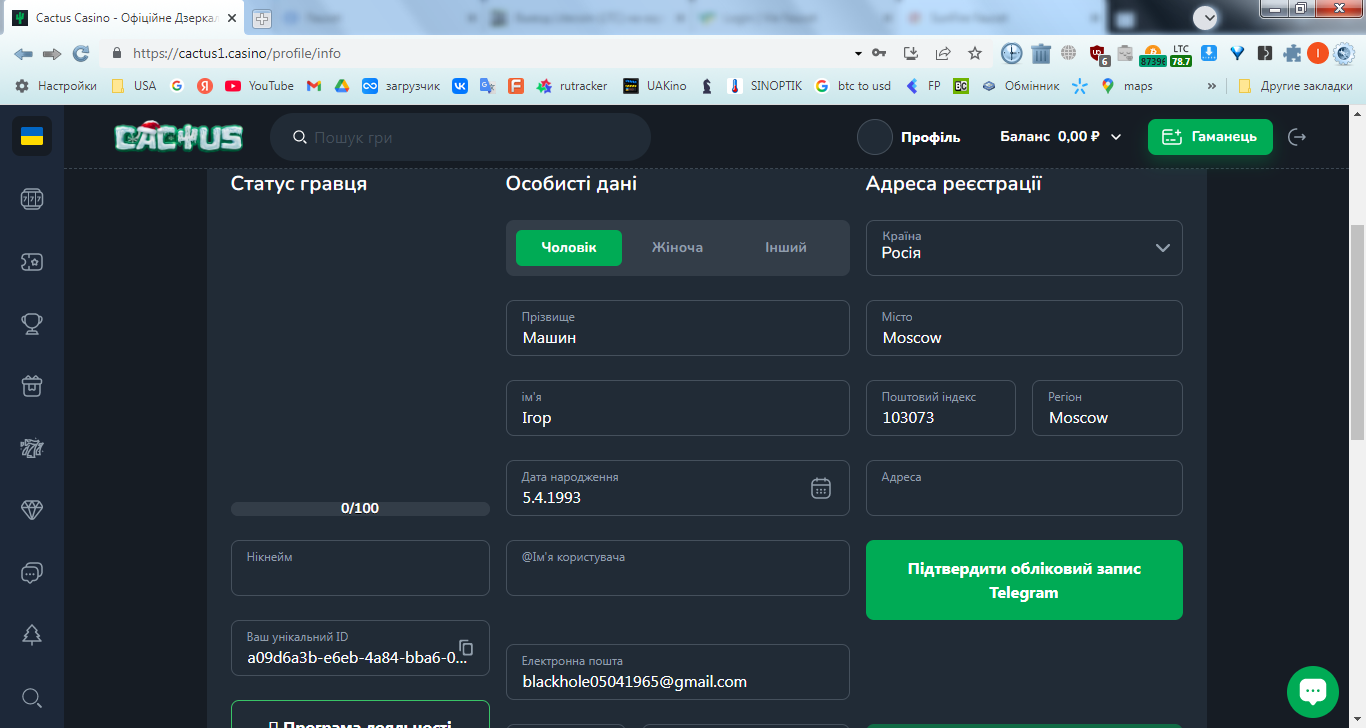Image resolution: width=1366 pixels, height=728 pixels.
Task: Open the gift box icon in sidebar
Action: click(32, 385)
